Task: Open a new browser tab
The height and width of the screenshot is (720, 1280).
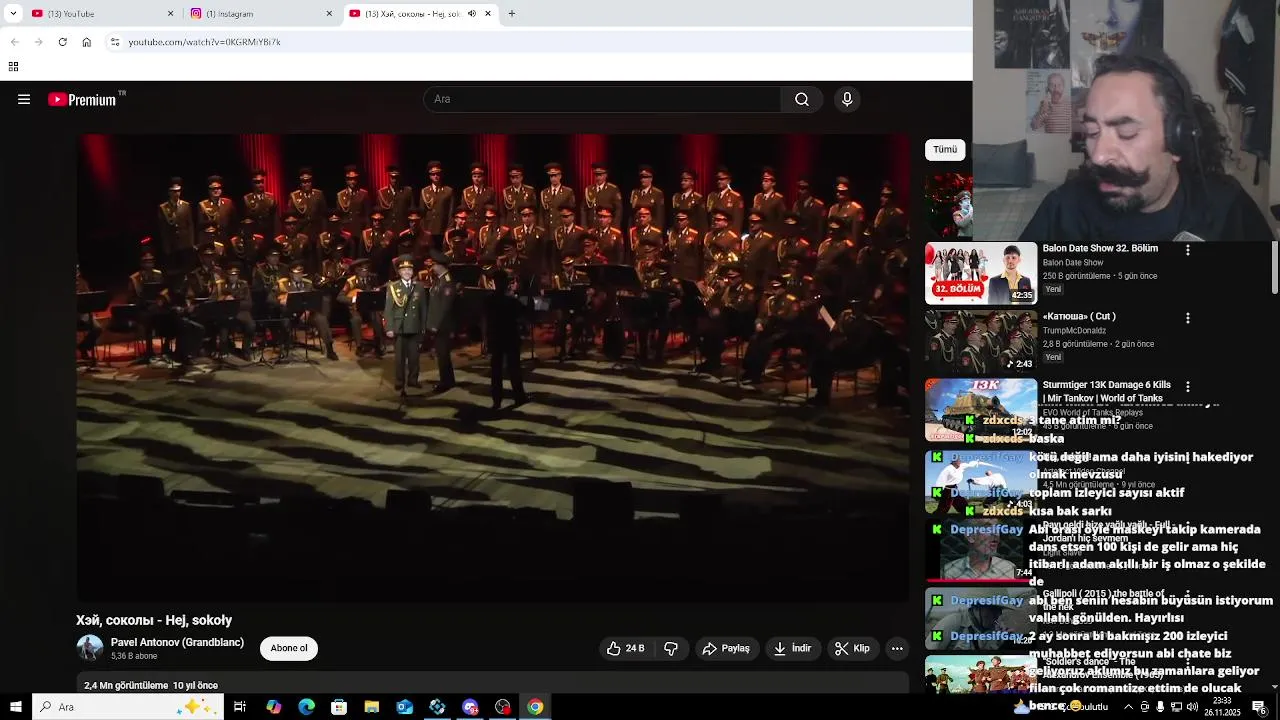Action: pyautogui.click(x=511, y=14)
